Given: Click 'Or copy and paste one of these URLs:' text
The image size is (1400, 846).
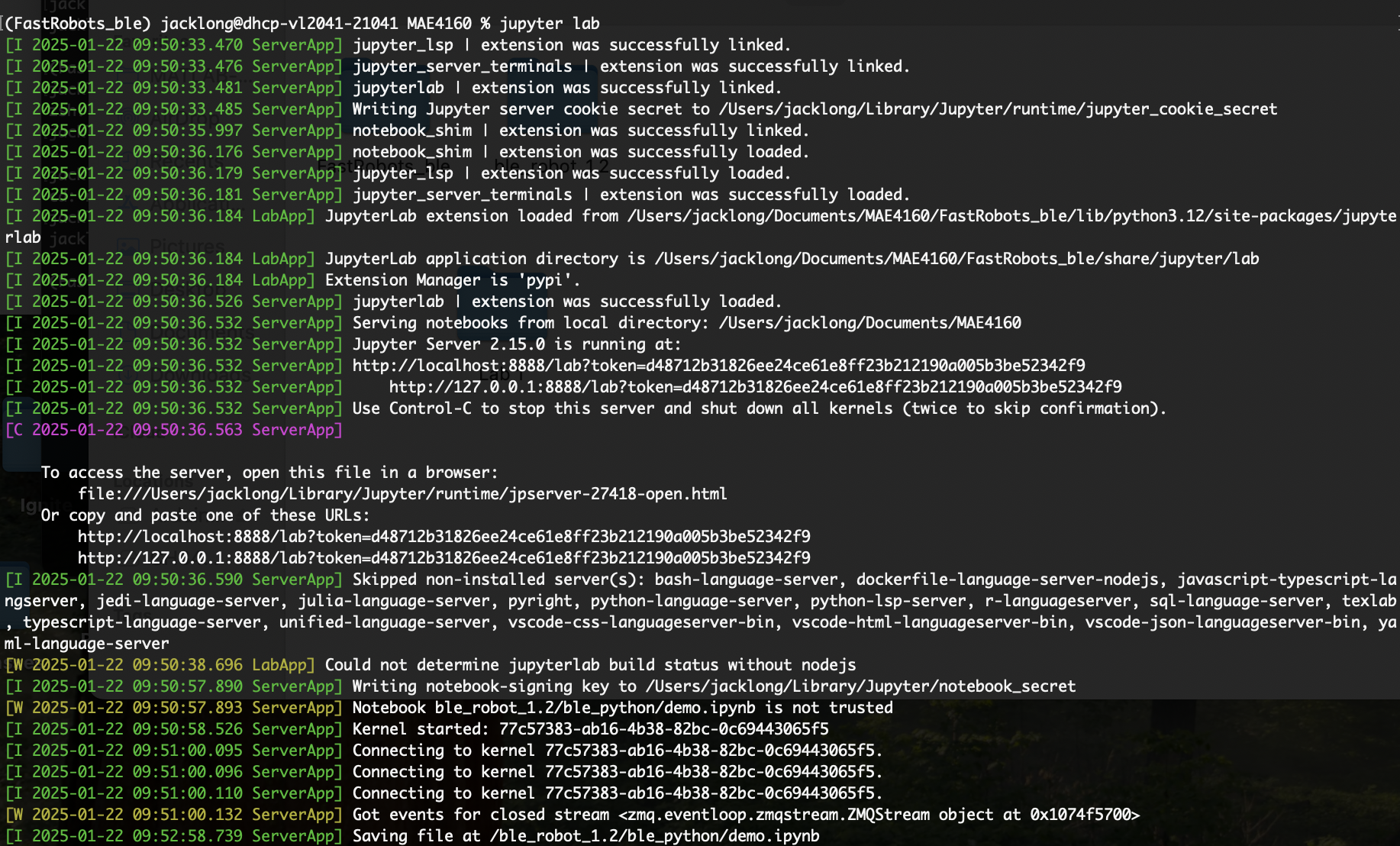Looking at the screenshot, I should coord(205,515).
